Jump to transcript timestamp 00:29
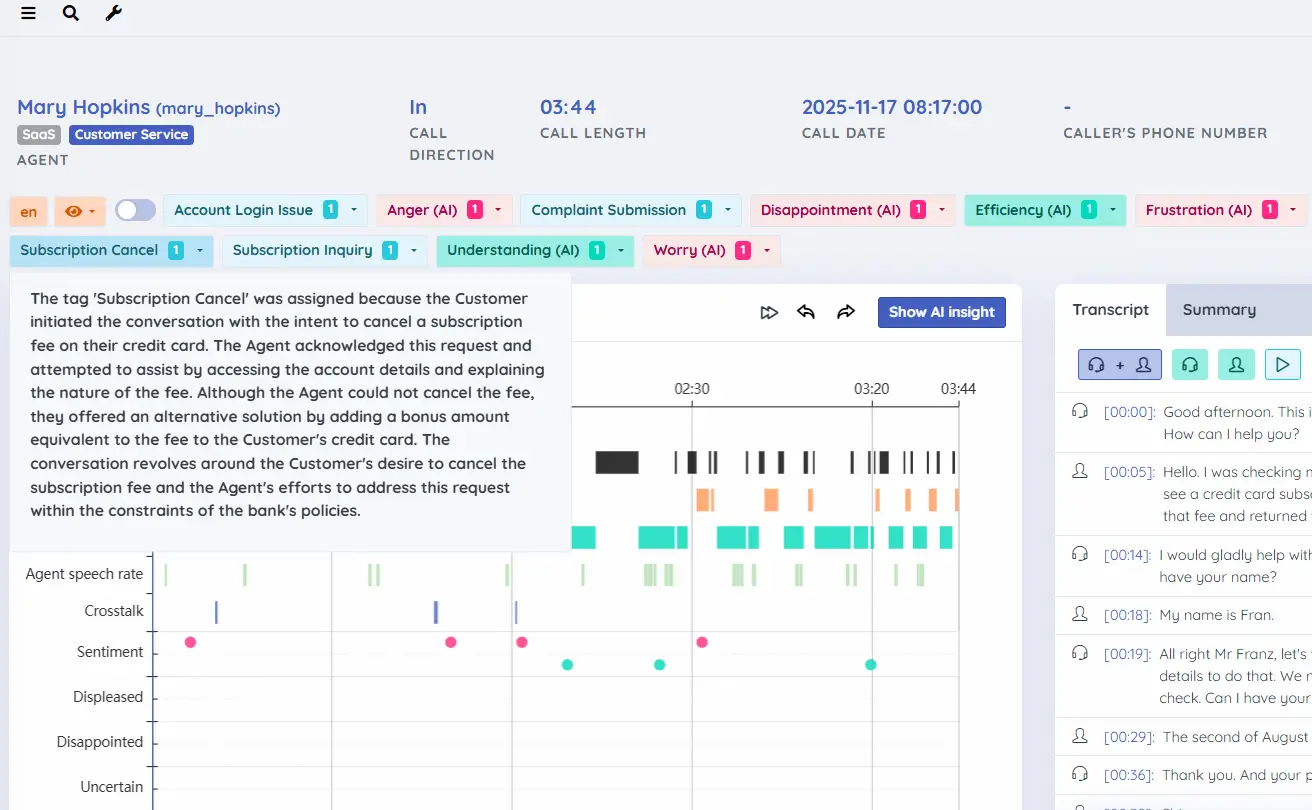The image size is (1312, 810). (x=1130, y=737)
